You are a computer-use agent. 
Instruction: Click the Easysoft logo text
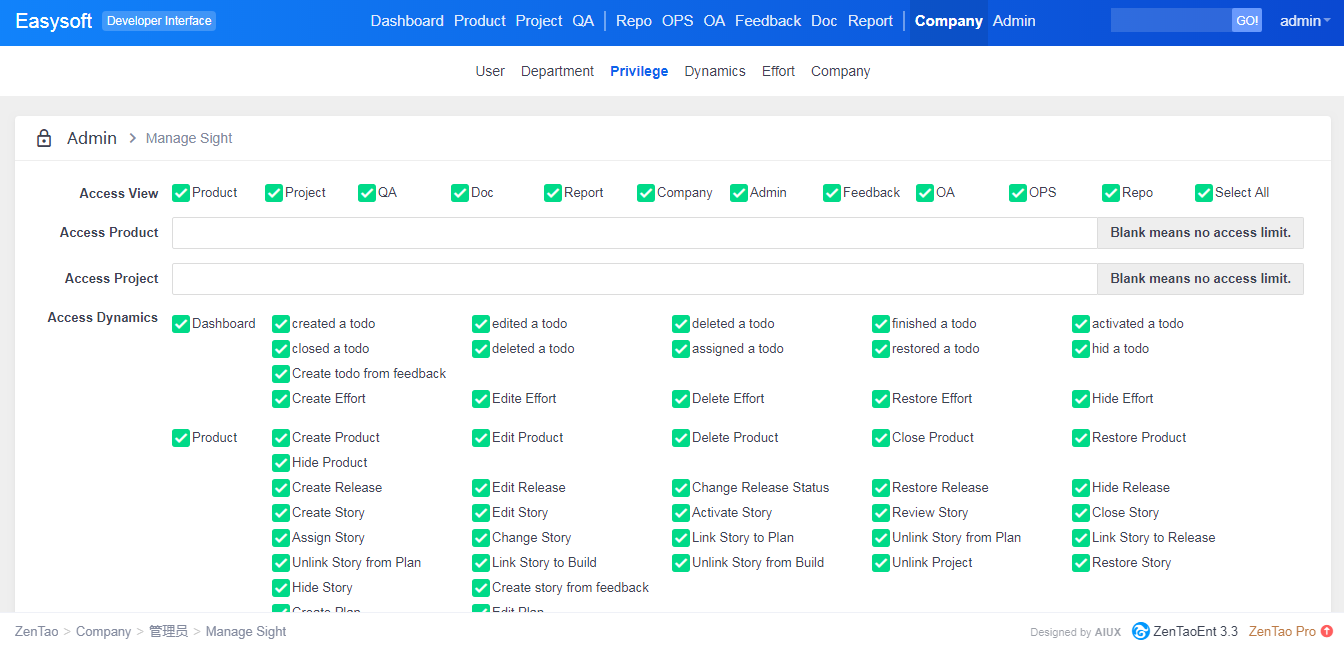(54, 21)
